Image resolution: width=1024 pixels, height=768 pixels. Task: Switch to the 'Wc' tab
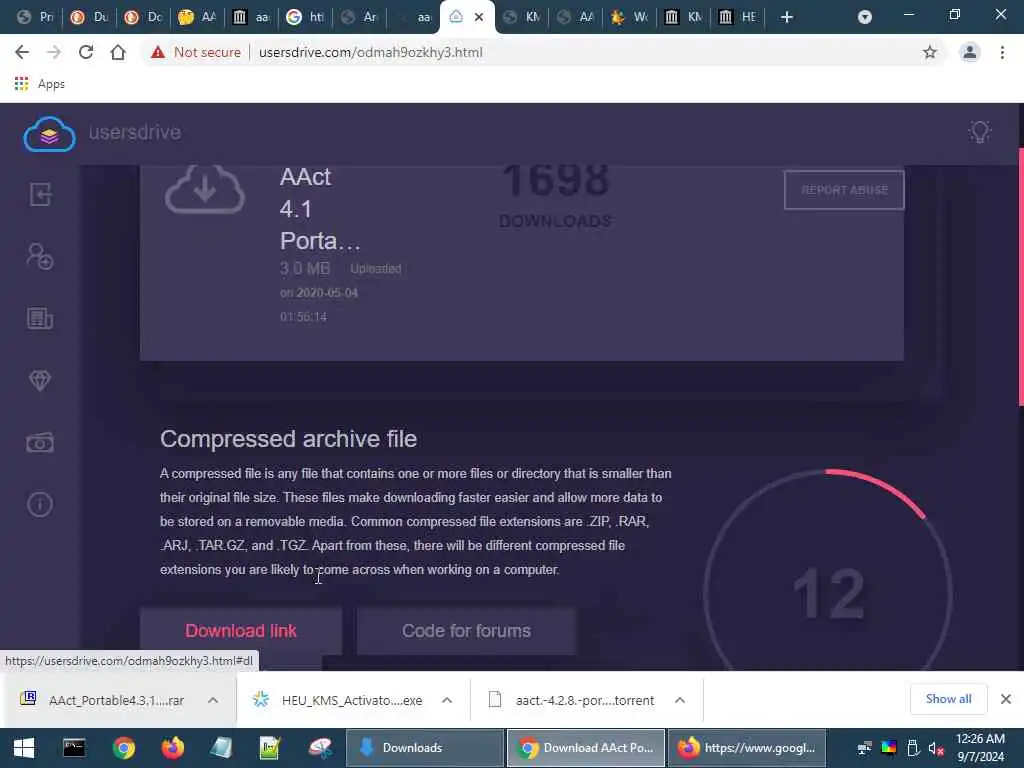(x=629, y=17)
